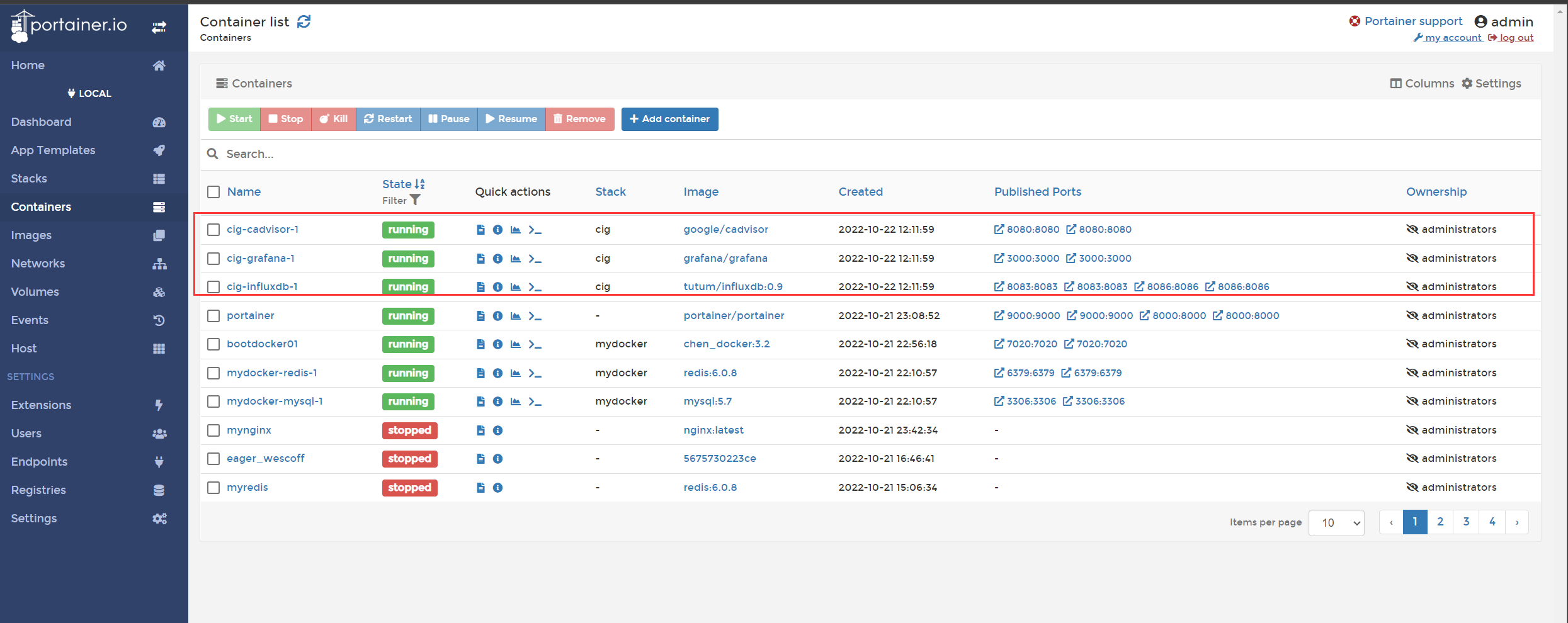The height and width of the screenshot is (623, 1568).
Task: Go to pagination page 3
Action: coord(1466,522)
